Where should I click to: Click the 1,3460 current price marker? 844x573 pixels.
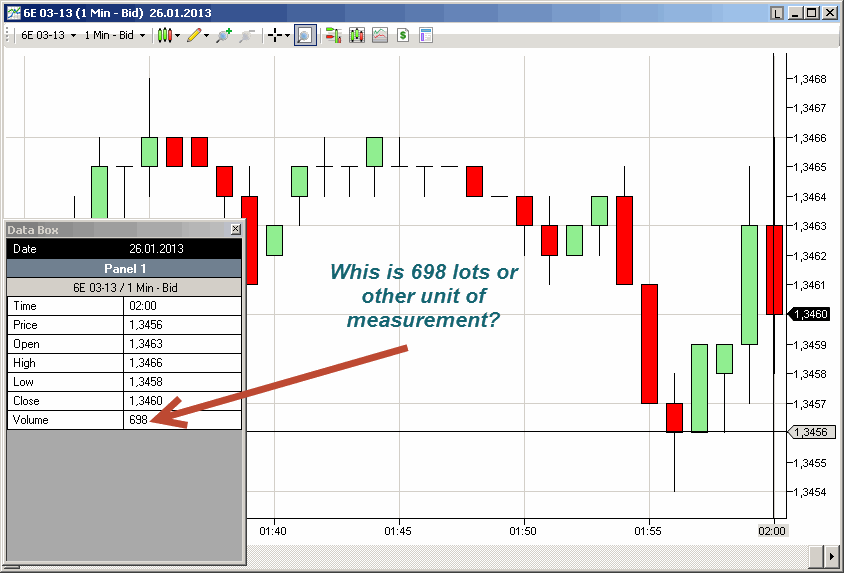(811, 314)
